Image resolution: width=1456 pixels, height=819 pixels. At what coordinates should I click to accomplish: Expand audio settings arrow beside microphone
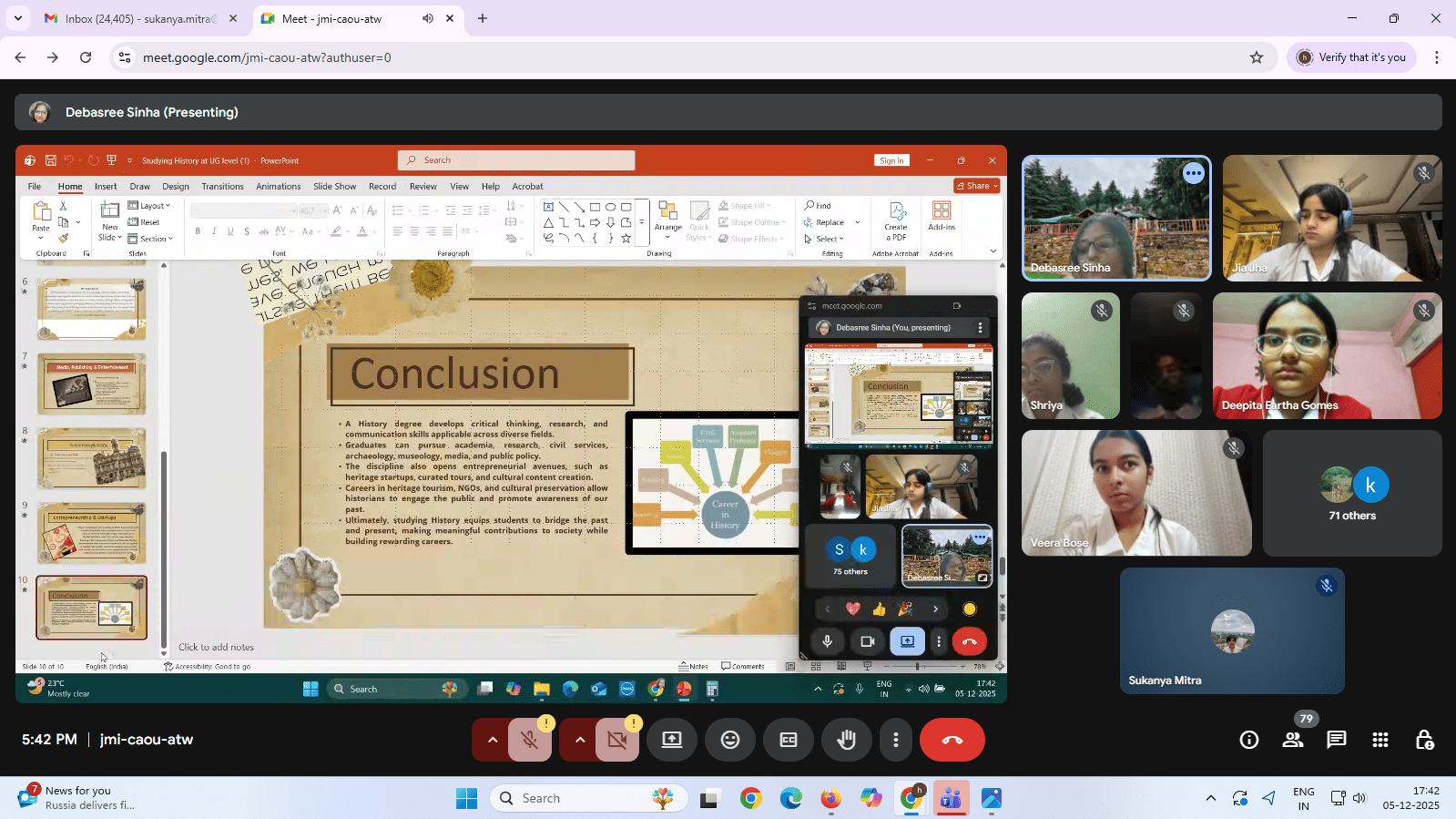pyautogui.click(x=493, y=740)
